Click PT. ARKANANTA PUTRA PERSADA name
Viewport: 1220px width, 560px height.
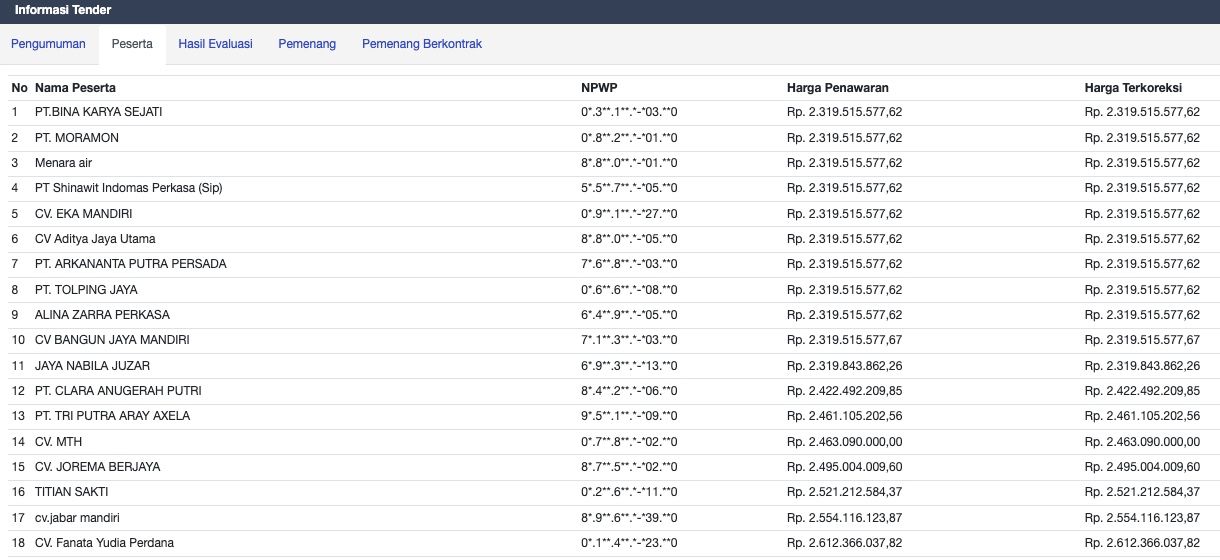pos(131,264)
